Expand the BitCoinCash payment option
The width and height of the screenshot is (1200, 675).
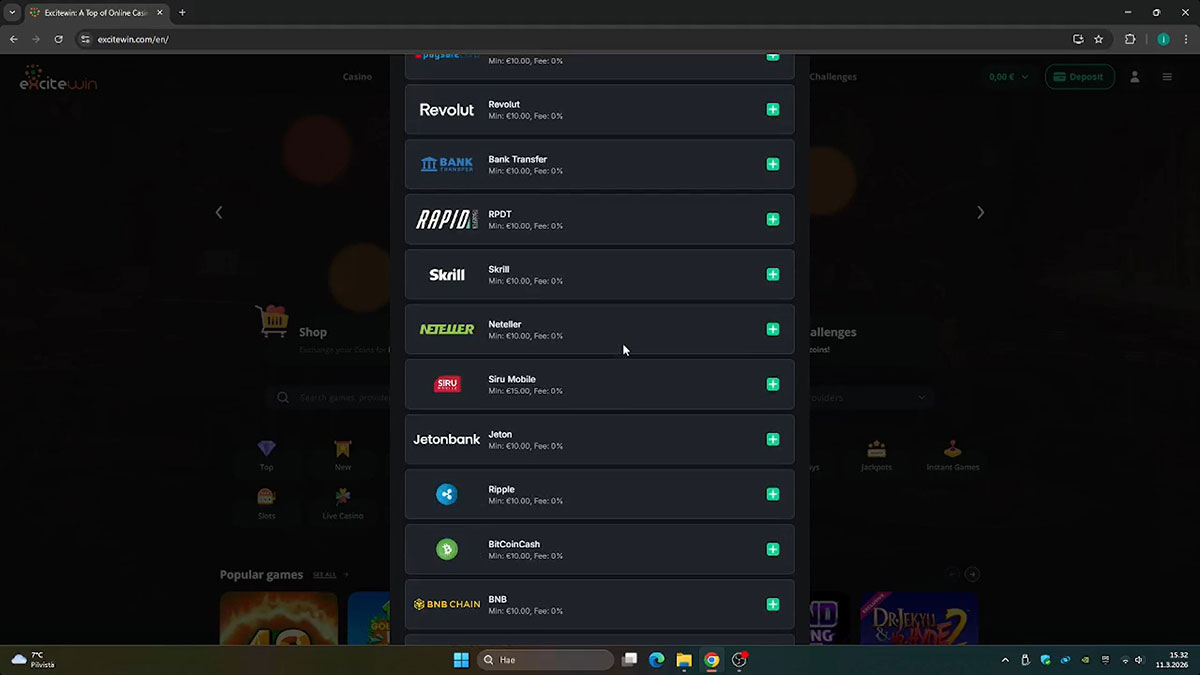[x=772, y=549]
